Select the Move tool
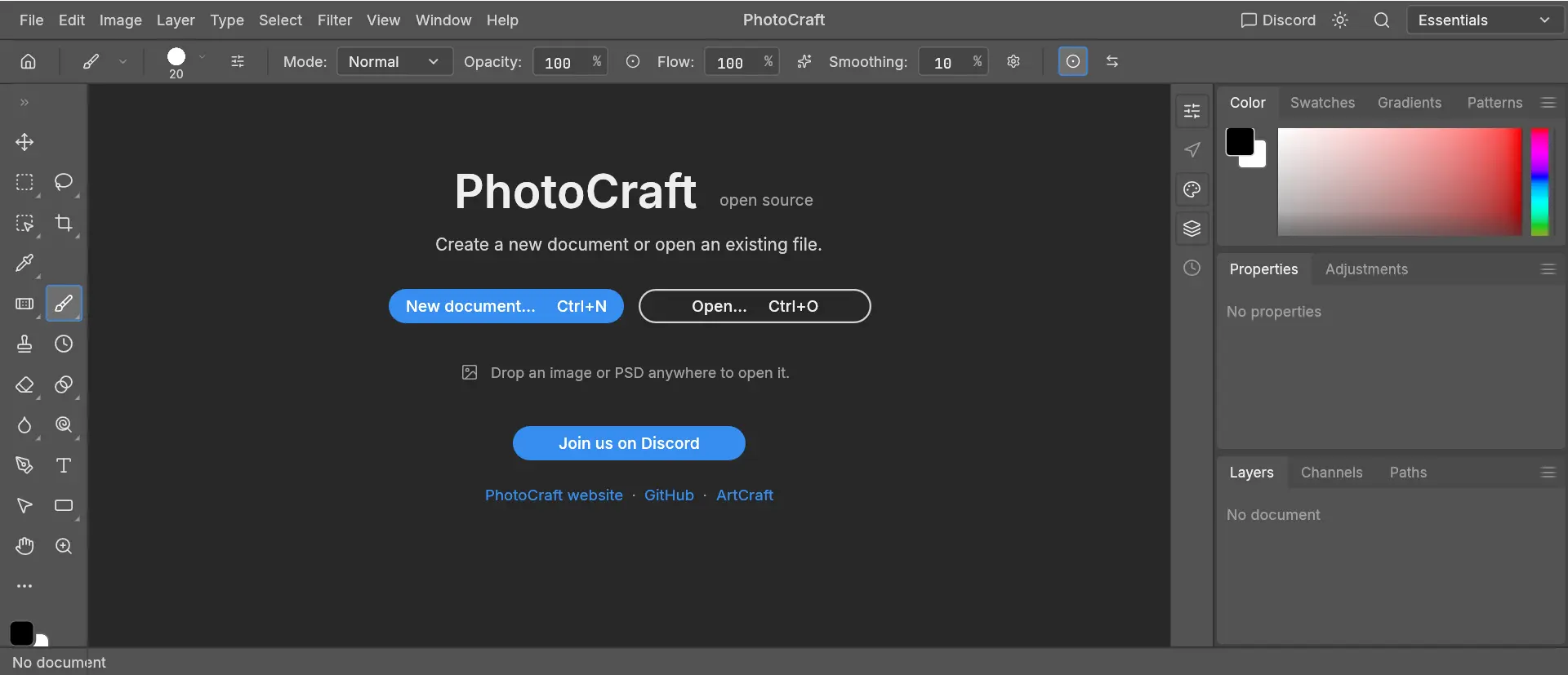Image resolution: width=1568 pixels, height=675 pixels. pyautogui.click(x=24, y=142)
